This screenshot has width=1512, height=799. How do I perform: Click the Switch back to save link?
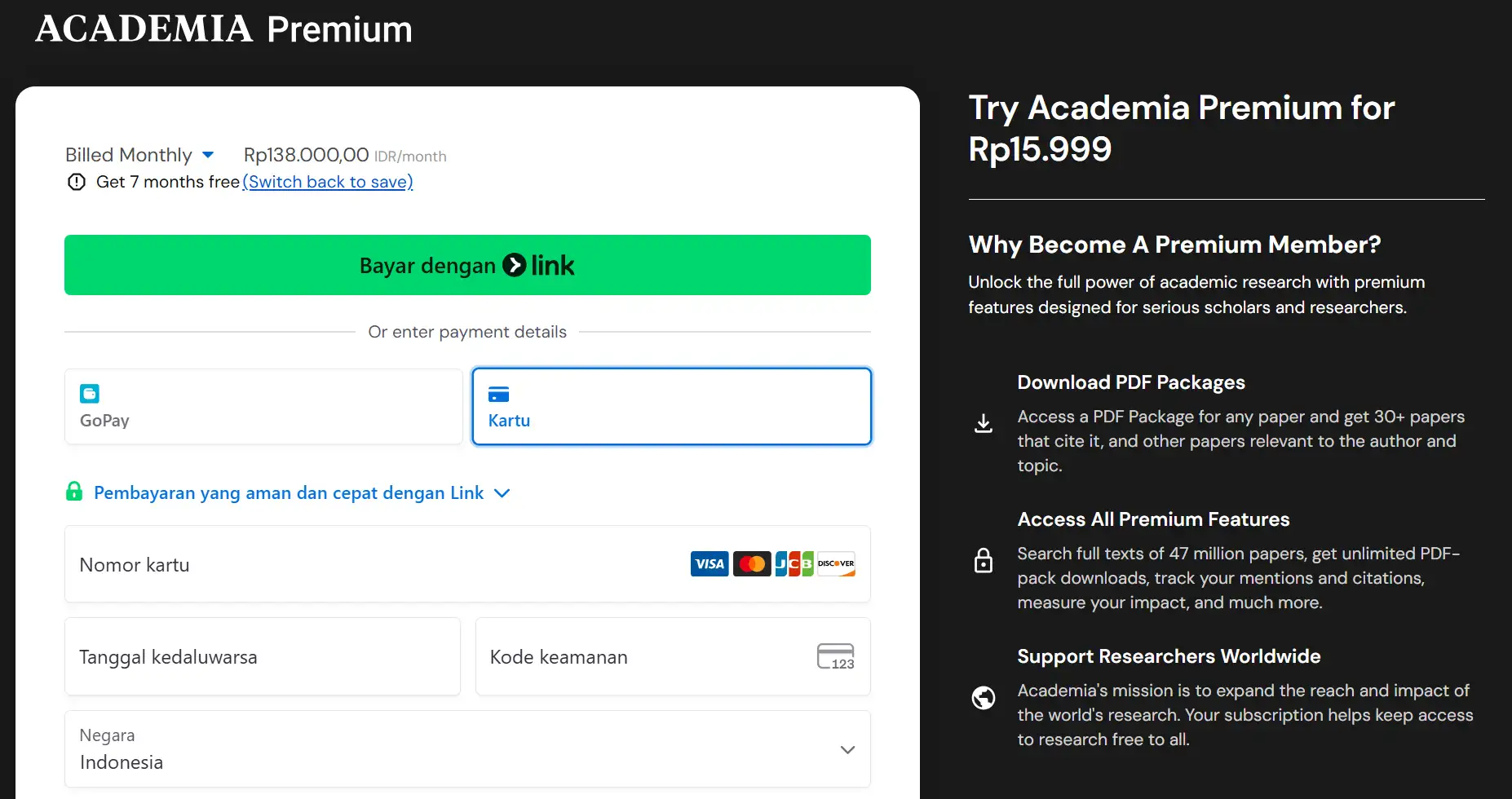[x=328, y=182]
